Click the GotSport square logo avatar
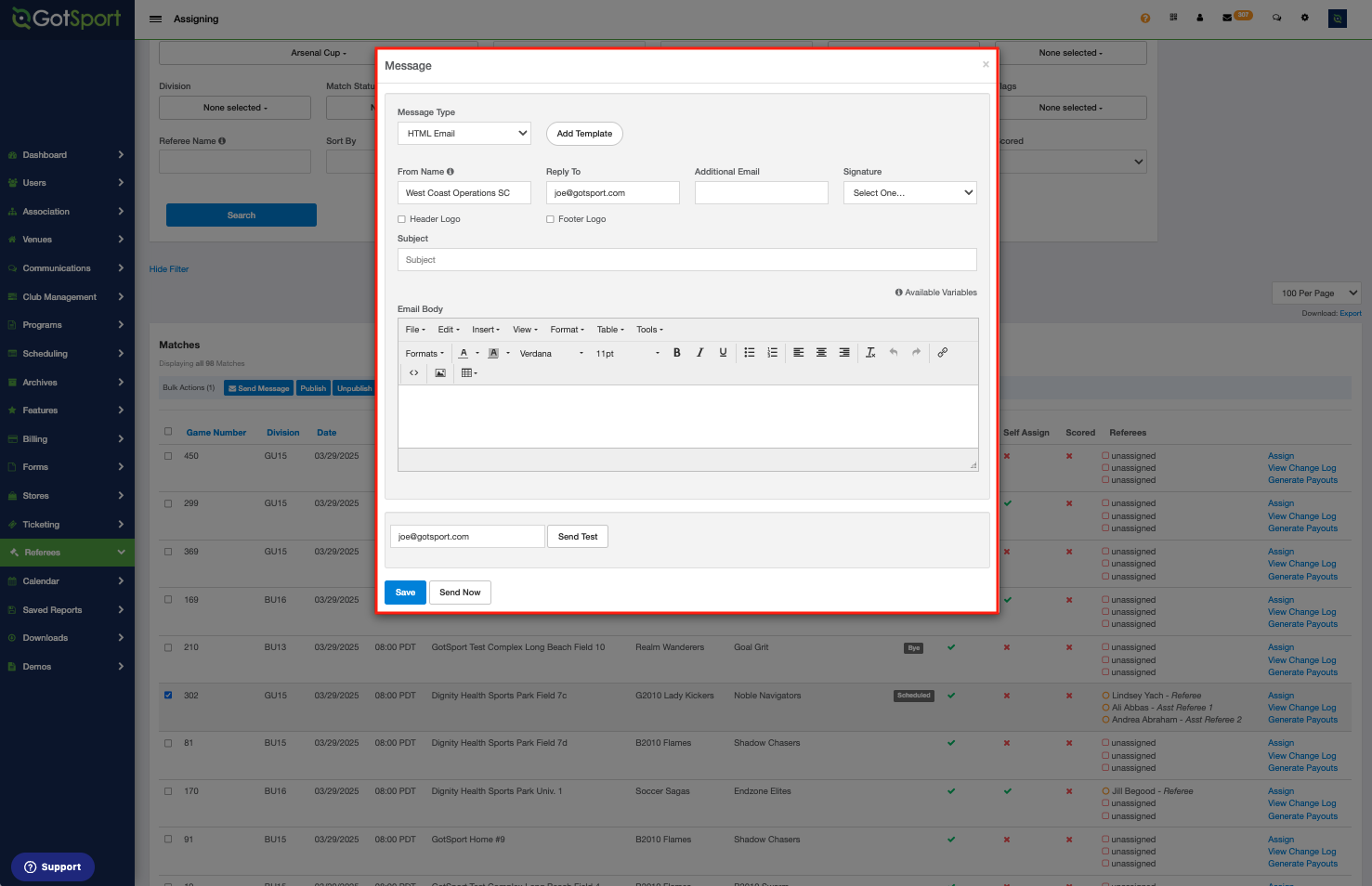This screenshot has width=1372, height=886. (1338, 18)
